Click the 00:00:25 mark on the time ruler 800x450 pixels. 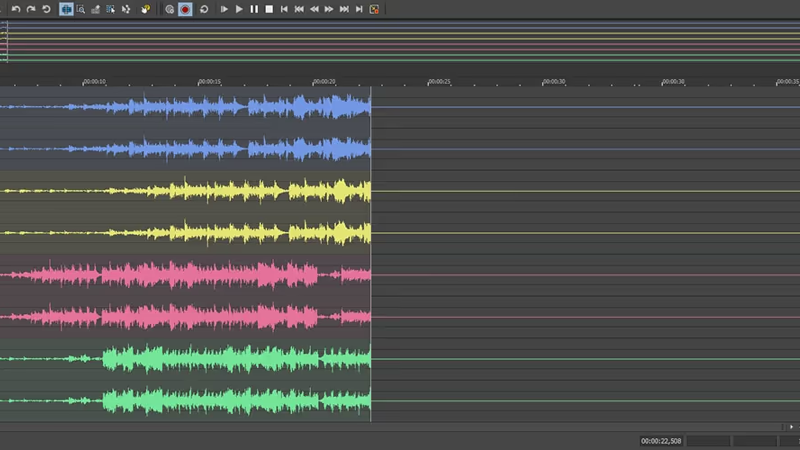coord(439,82)
